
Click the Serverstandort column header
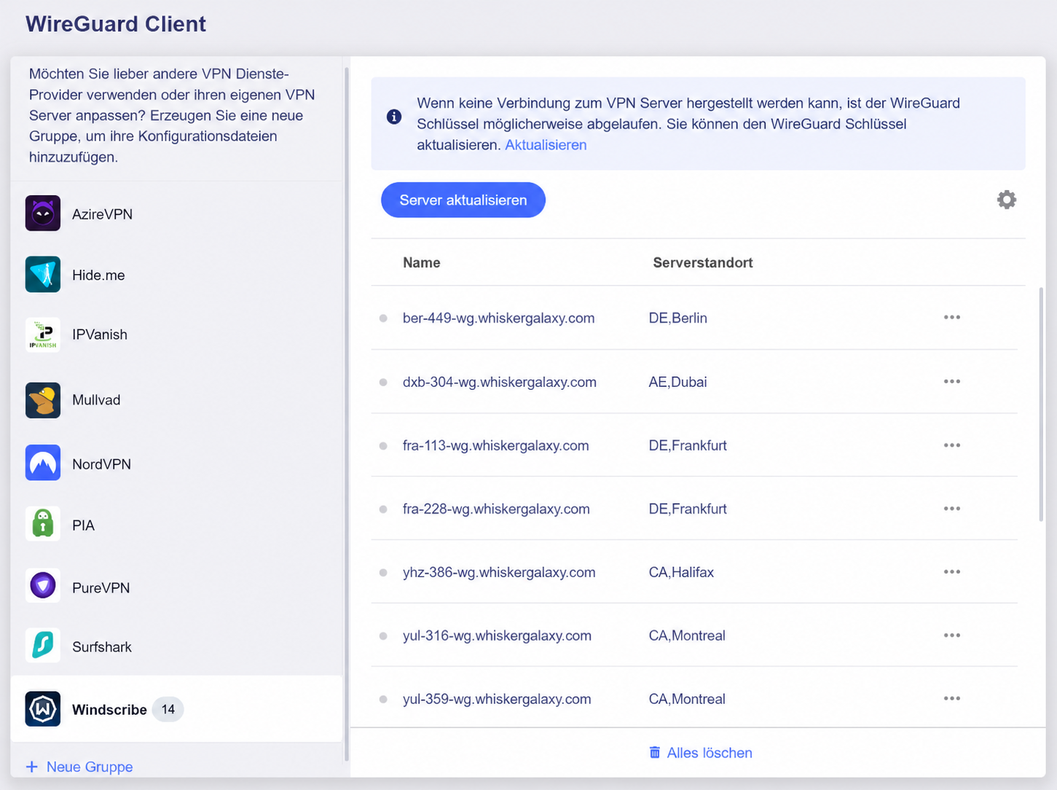click(x=702, y=263)
